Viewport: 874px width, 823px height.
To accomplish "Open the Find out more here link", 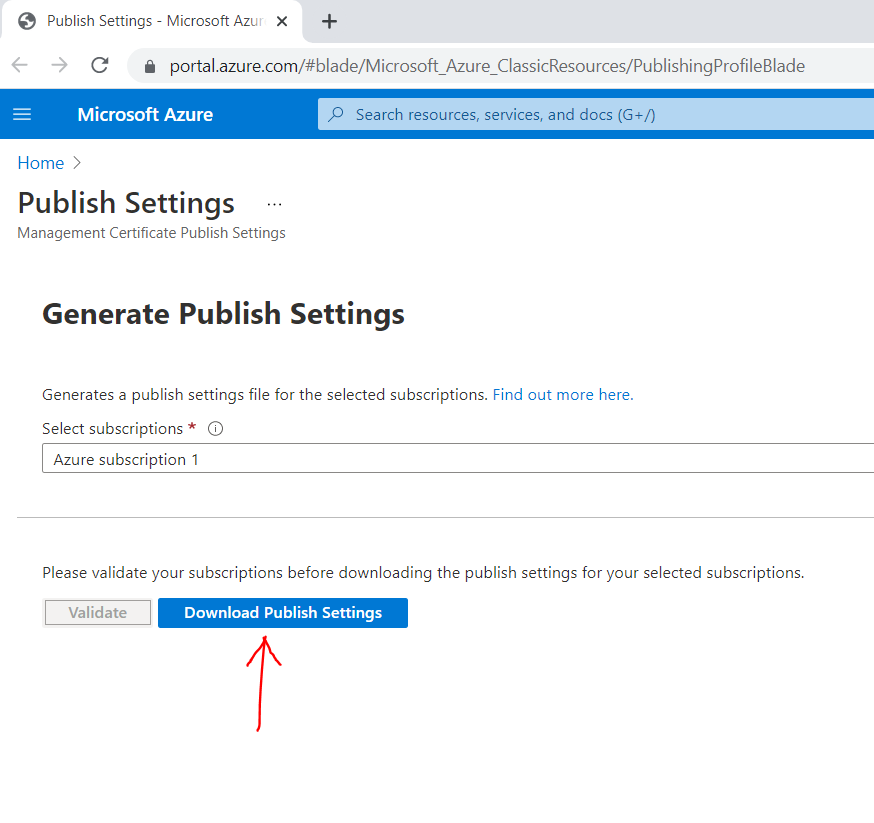I will point(563,395).
